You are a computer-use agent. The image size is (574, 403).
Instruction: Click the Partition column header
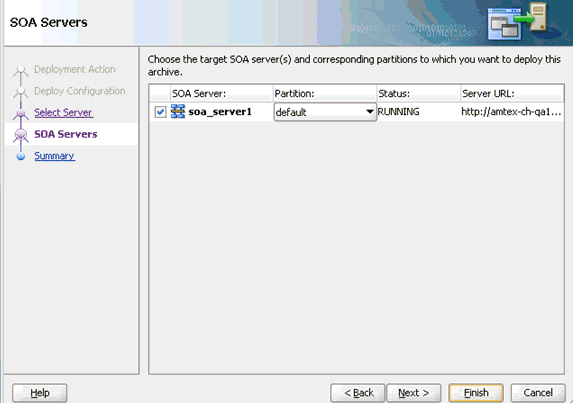click(325, 94)
